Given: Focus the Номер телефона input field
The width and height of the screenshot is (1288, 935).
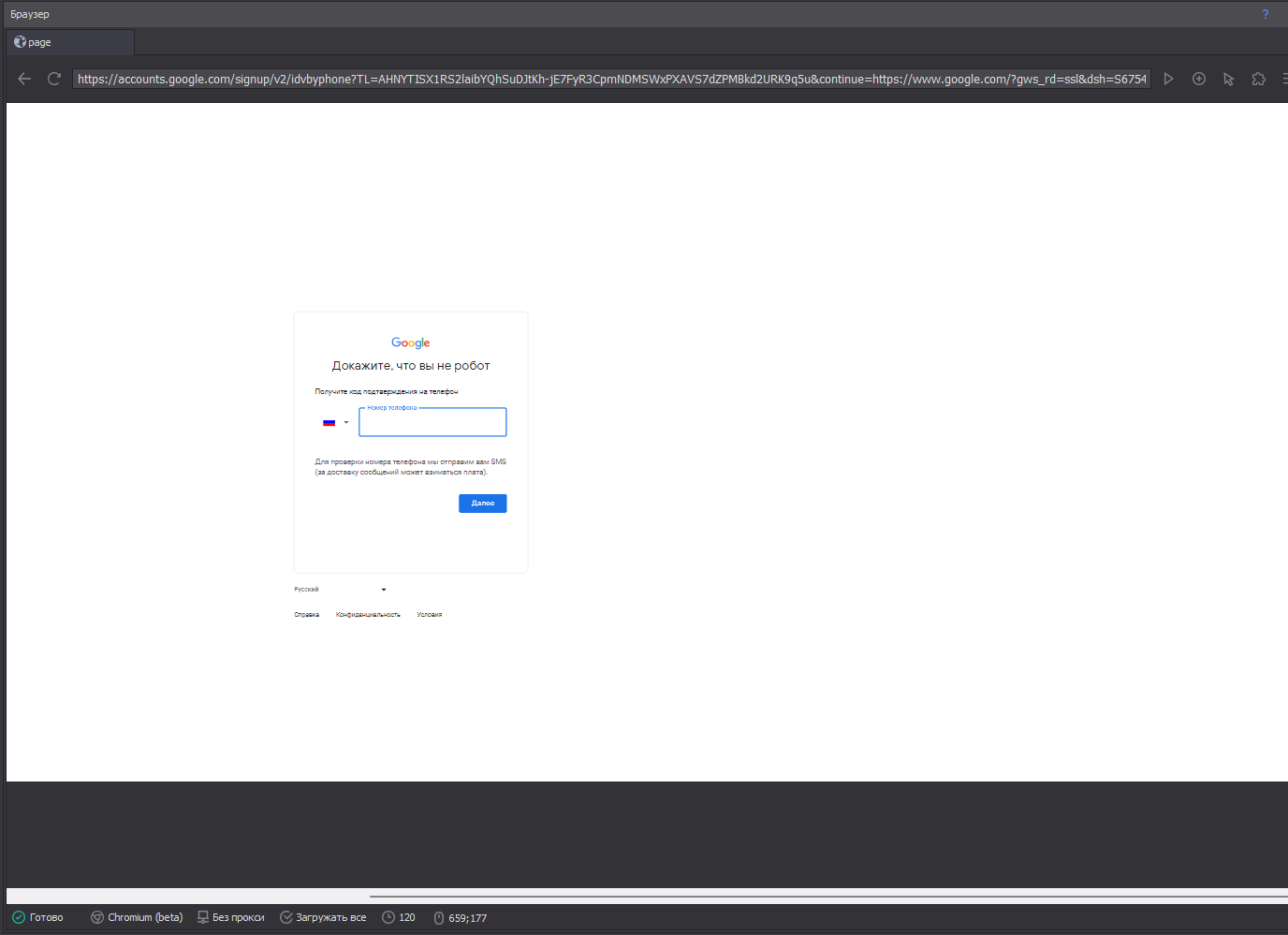Looking at the screenshot, I should (432, 422).
